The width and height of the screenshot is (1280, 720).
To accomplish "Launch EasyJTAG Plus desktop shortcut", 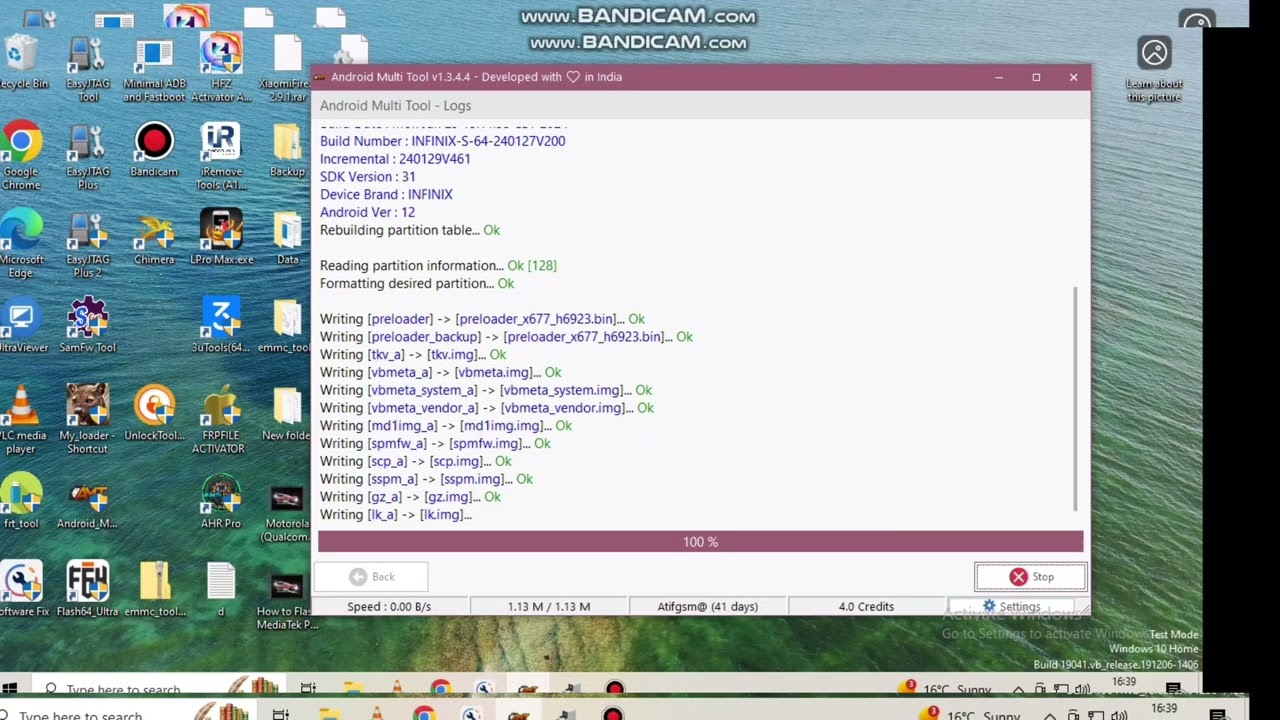I will pyautogui.click(x=88, y=157).
